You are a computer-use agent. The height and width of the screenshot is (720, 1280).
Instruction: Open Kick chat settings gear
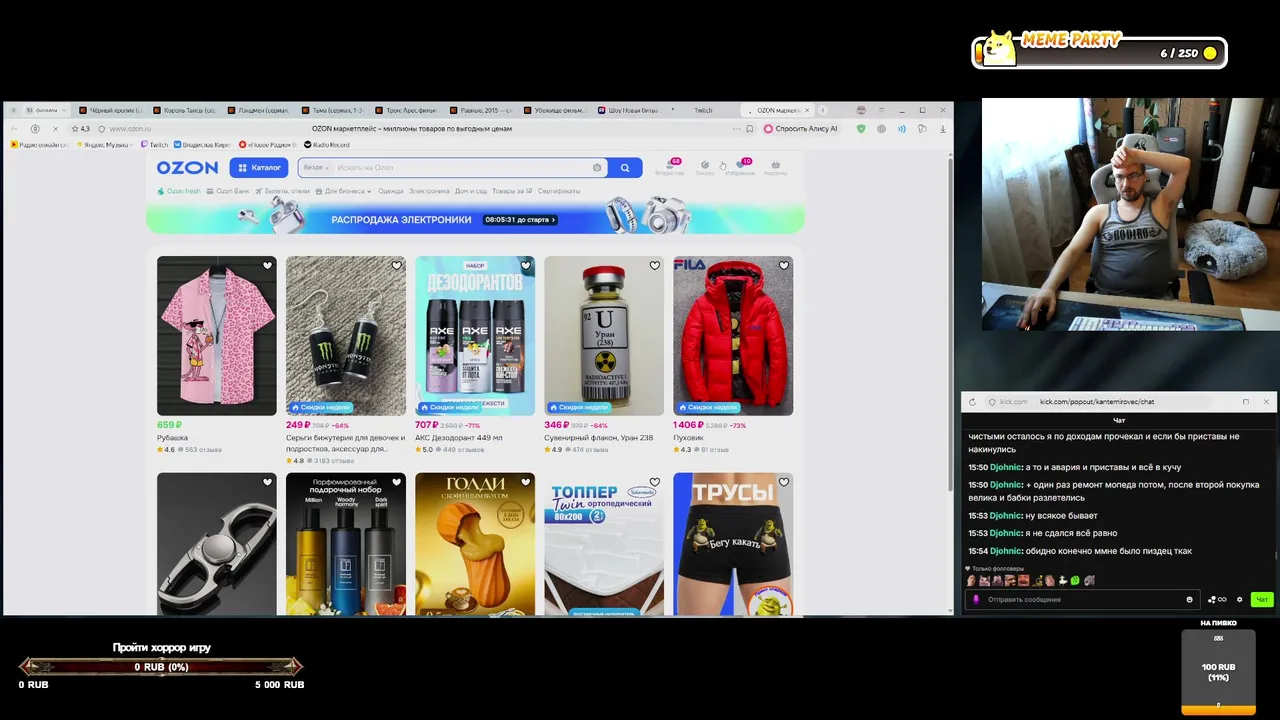coord(1239,599)
